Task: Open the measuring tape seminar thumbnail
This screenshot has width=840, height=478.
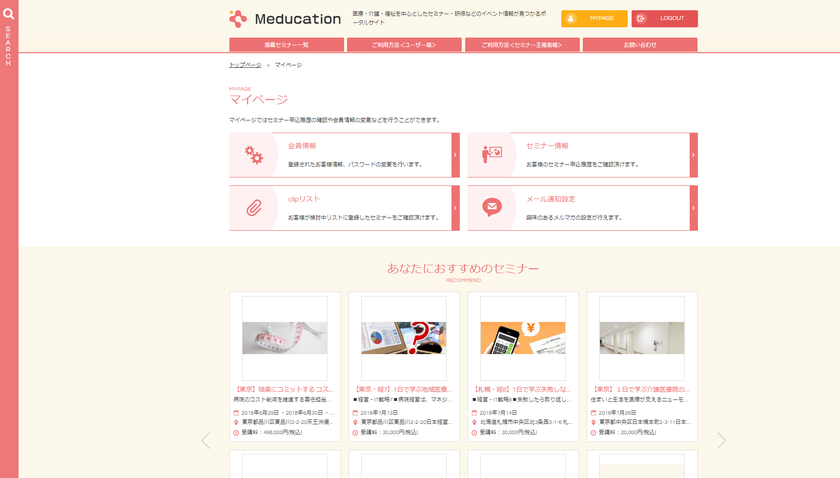Action: 285,338
